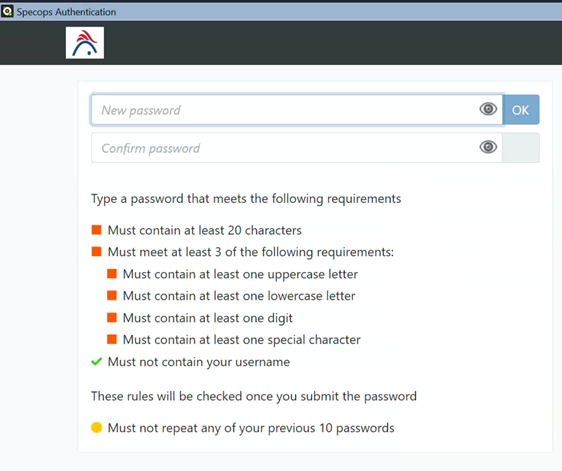
Task: Click the orange indicator for digit rule
Action: (x=112, y=318)
